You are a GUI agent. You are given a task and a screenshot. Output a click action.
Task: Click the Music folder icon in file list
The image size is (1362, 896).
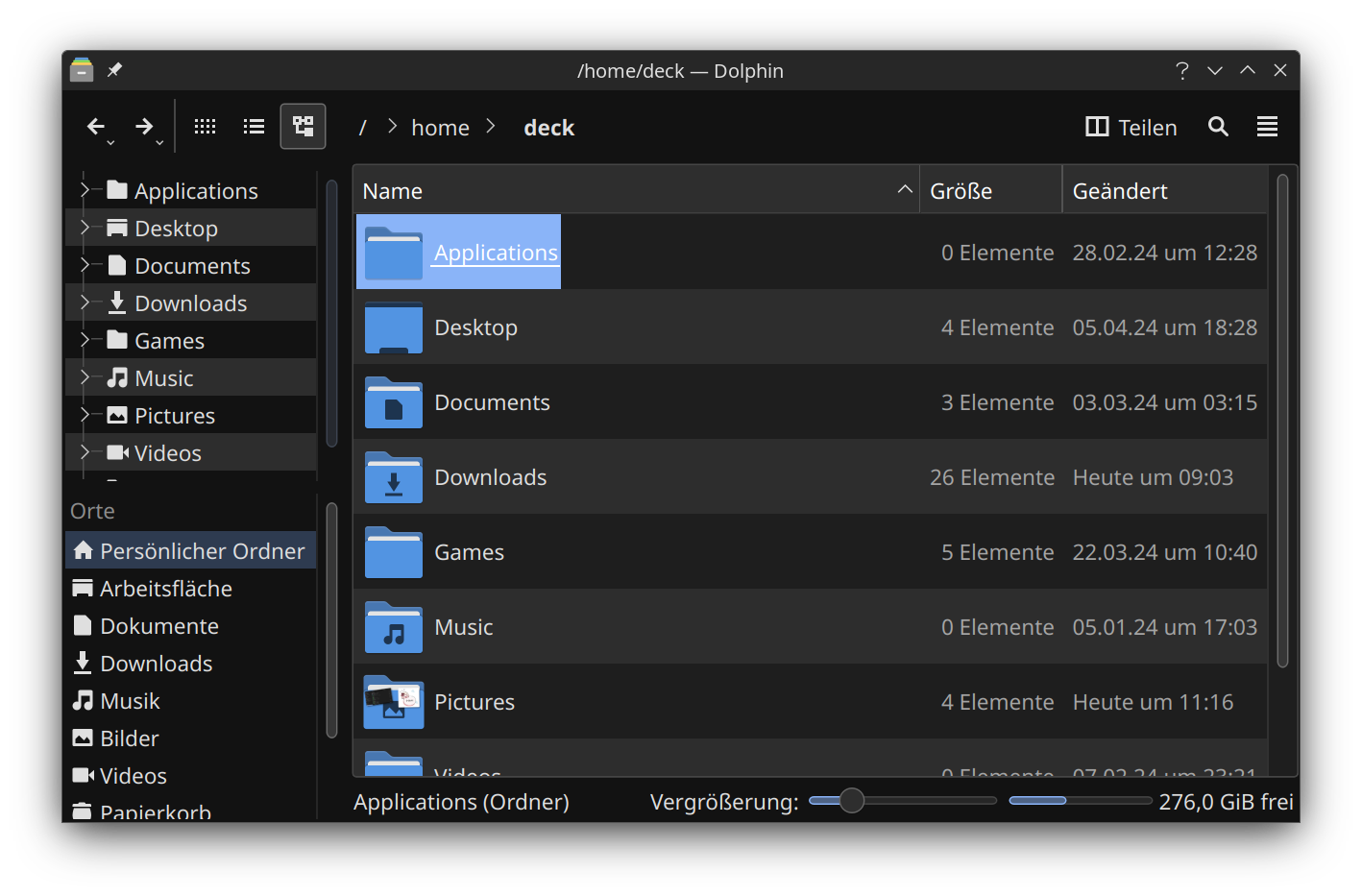pyautogui.click(x=393, y=627)
